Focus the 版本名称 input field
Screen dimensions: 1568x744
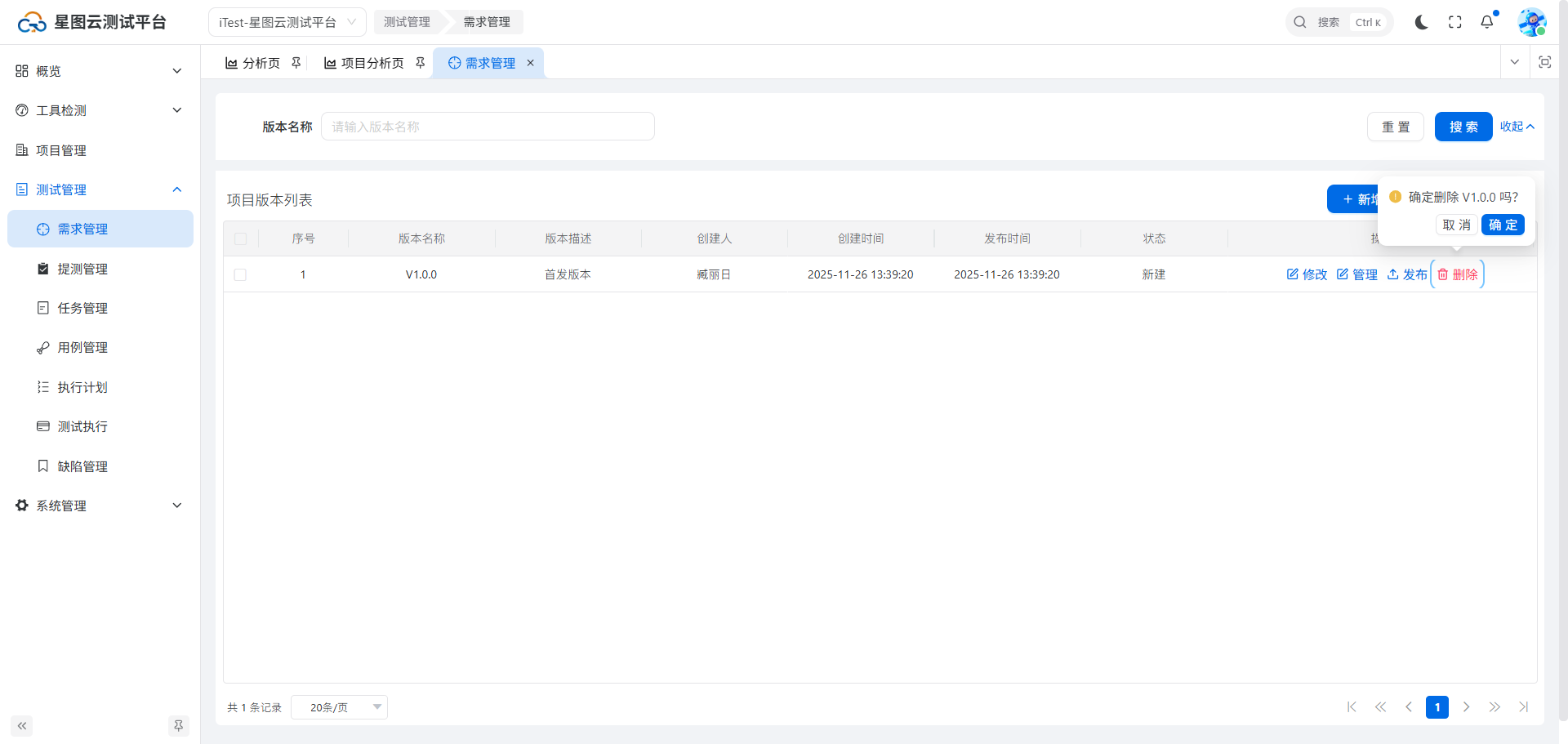point(488,127)
